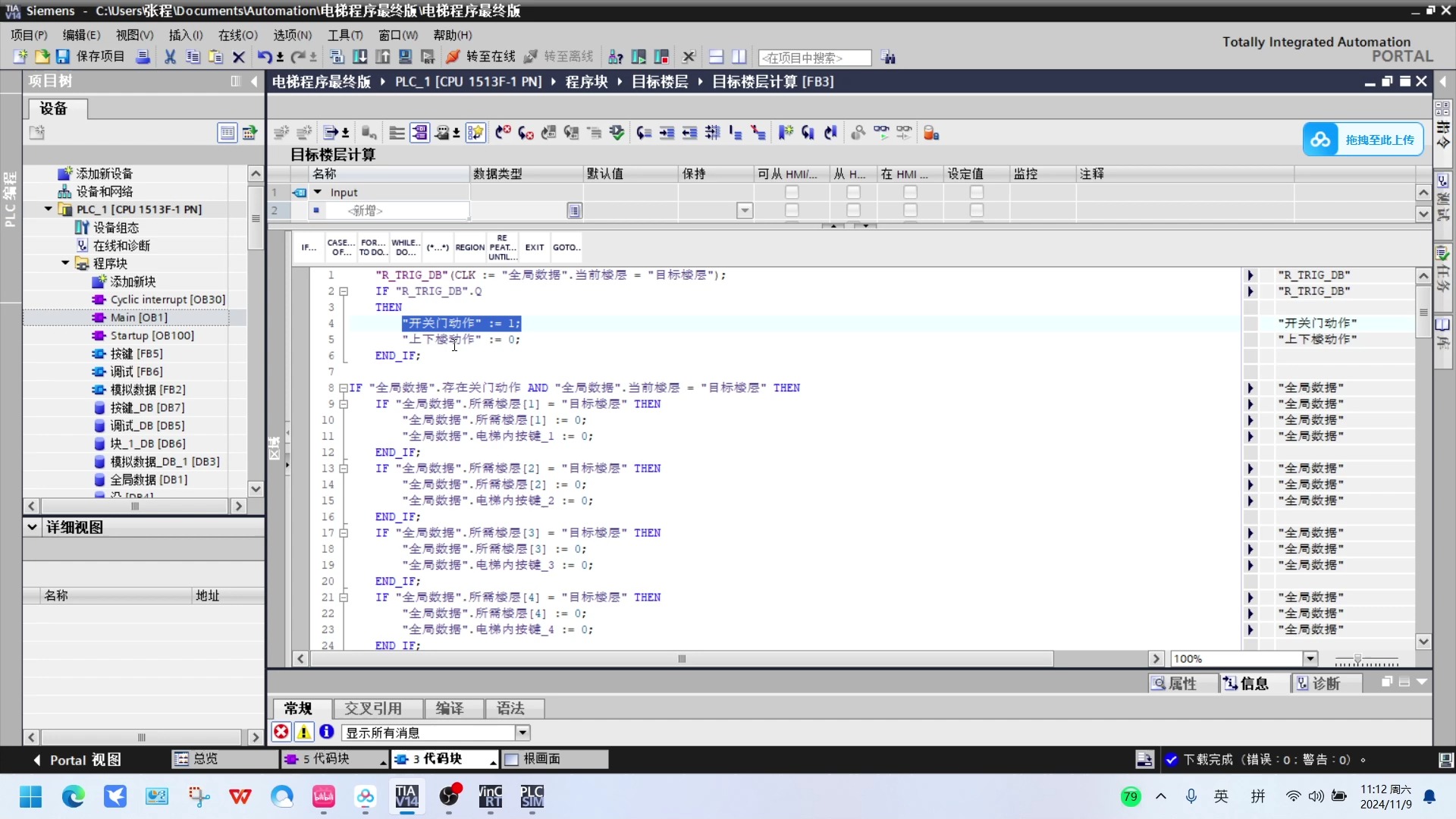Select Main [OB1] in the project tree

tap(138, 318)
